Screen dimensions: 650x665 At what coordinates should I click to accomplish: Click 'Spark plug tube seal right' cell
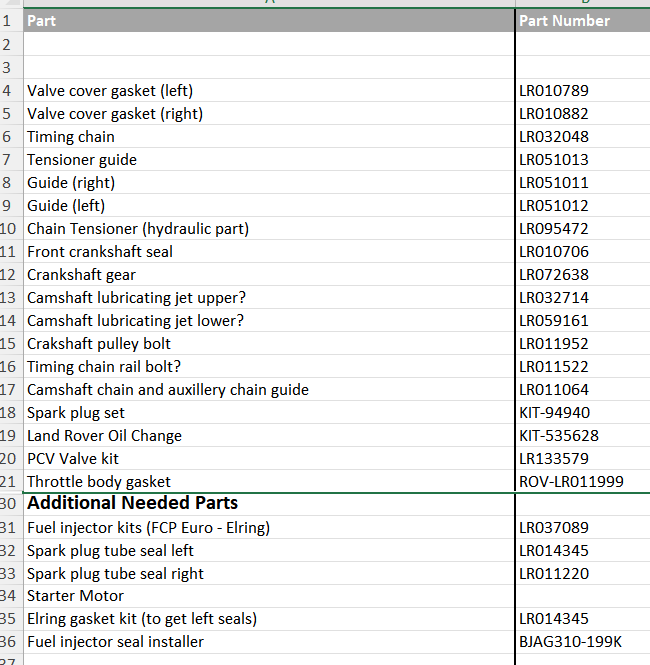[x=269, y=573]
